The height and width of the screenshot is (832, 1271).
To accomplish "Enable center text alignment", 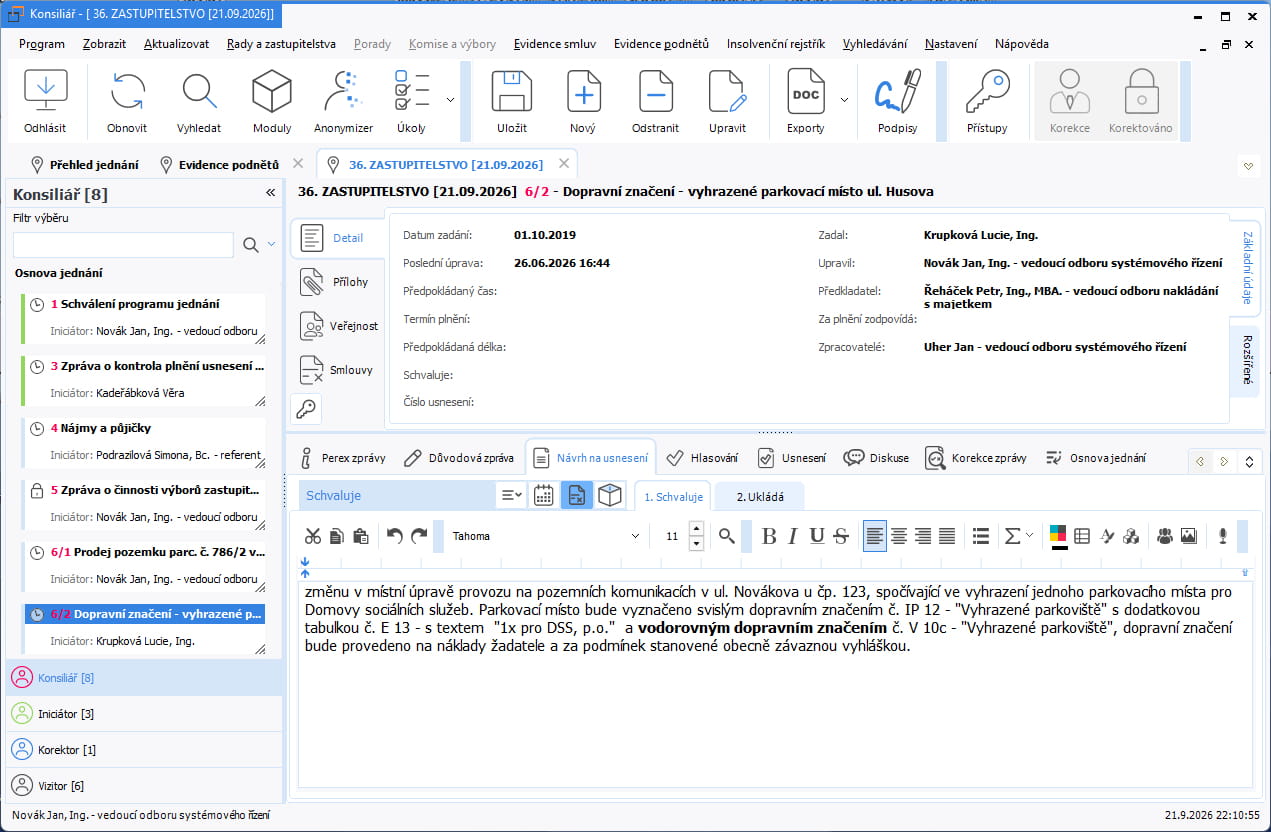I will 899,536.
